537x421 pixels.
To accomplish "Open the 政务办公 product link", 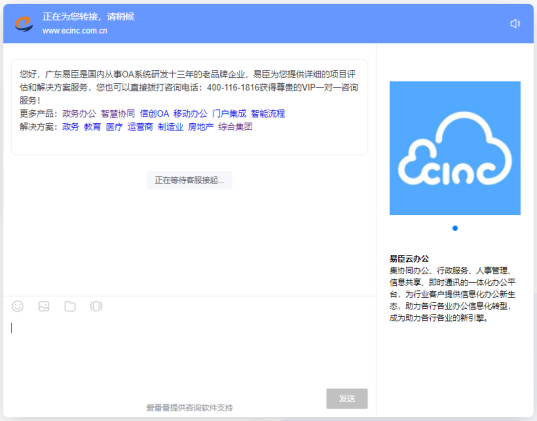I will coord(79,114).
